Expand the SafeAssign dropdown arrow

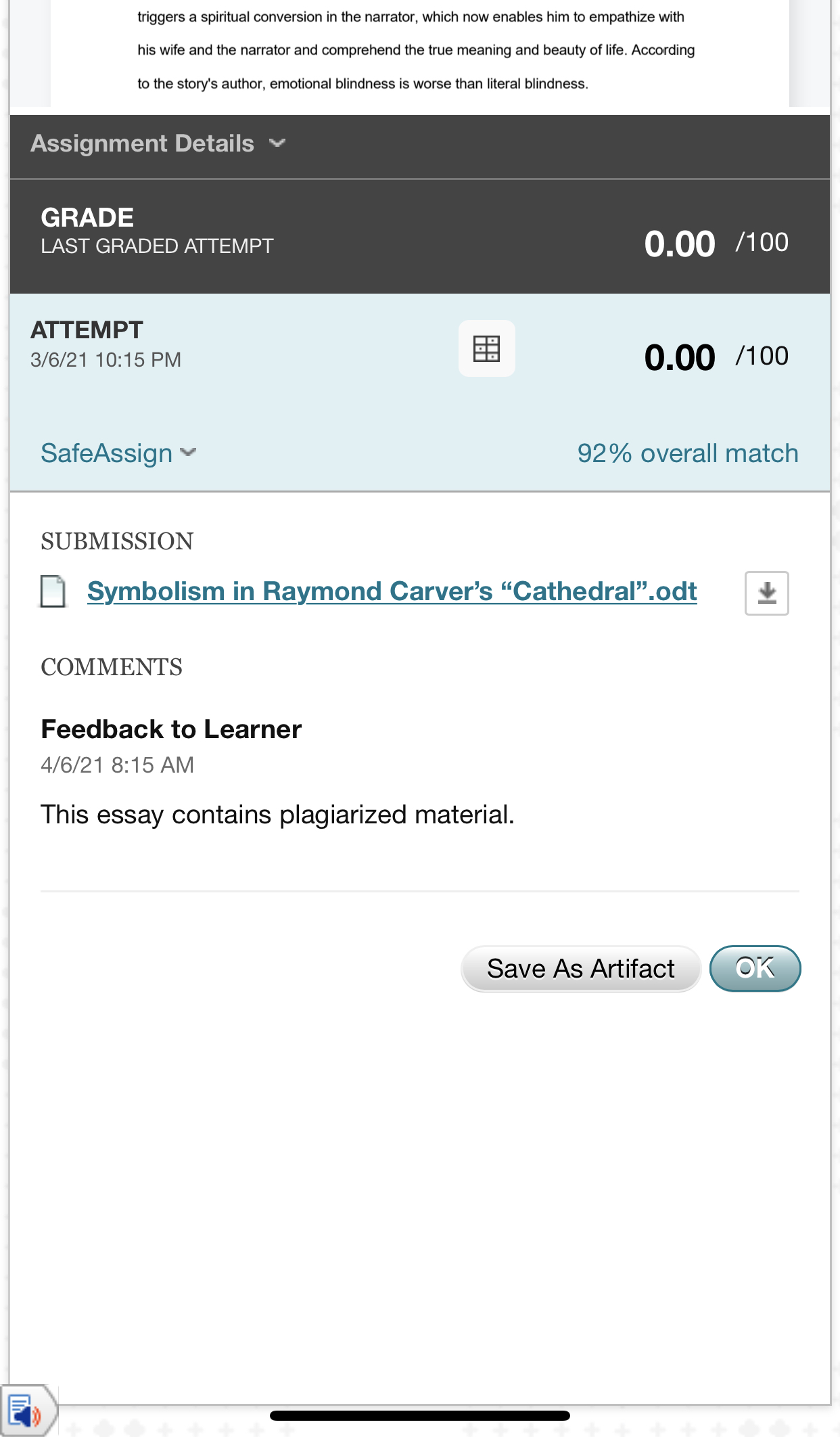click(189, 453)
